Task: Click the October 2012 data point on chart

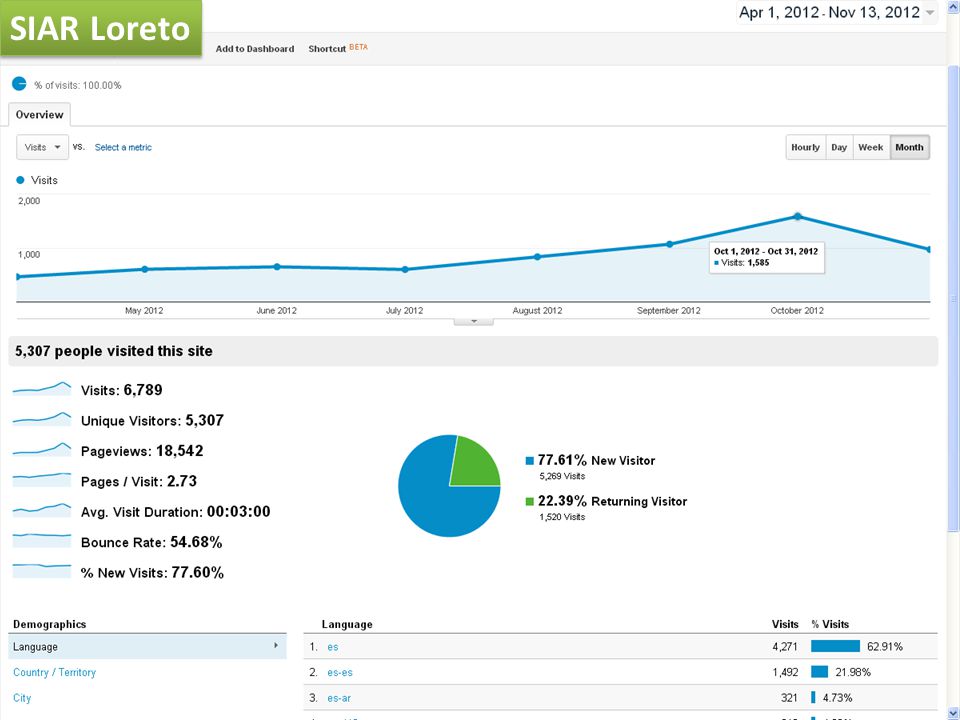Action: pyautogui.click(x=797, y=216)
